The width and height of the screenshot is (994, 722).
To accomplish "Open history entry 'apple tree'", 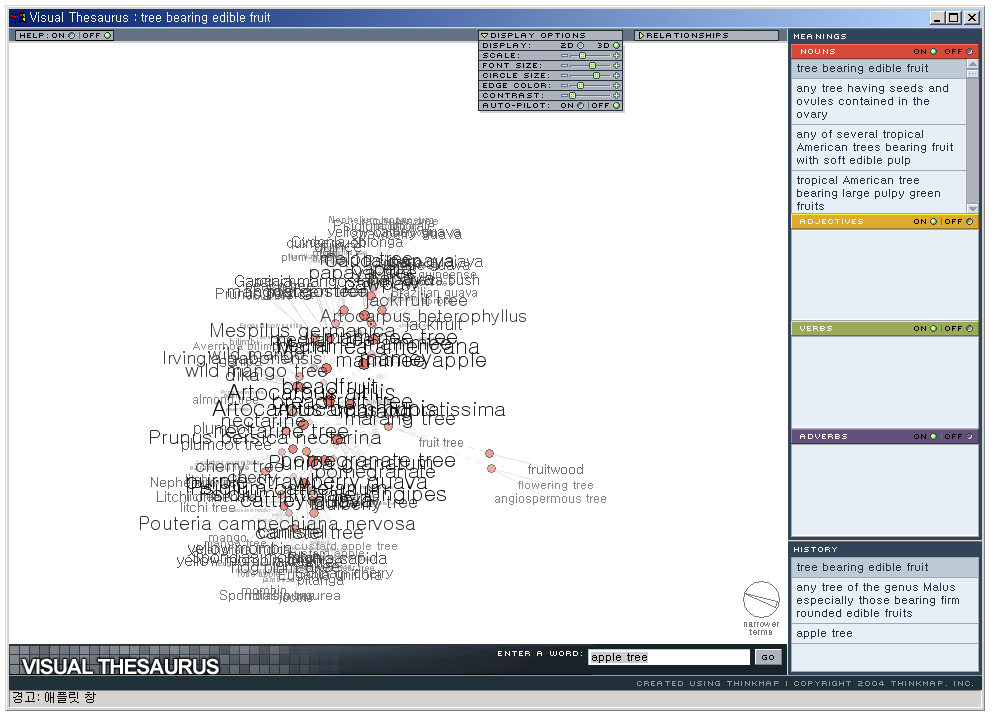I will point(884,633).
